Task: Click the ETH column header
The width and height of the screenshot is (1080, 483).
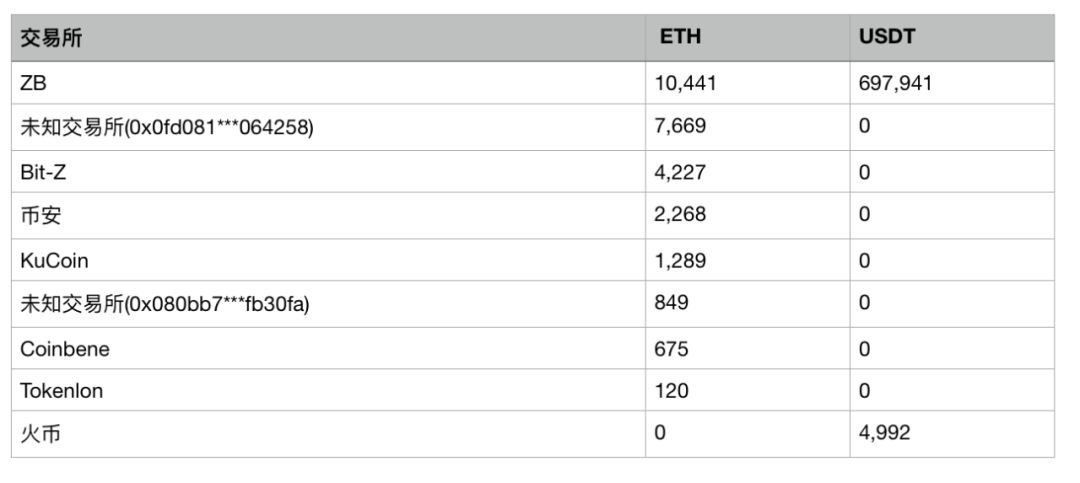Action: (x=681, y=37)
